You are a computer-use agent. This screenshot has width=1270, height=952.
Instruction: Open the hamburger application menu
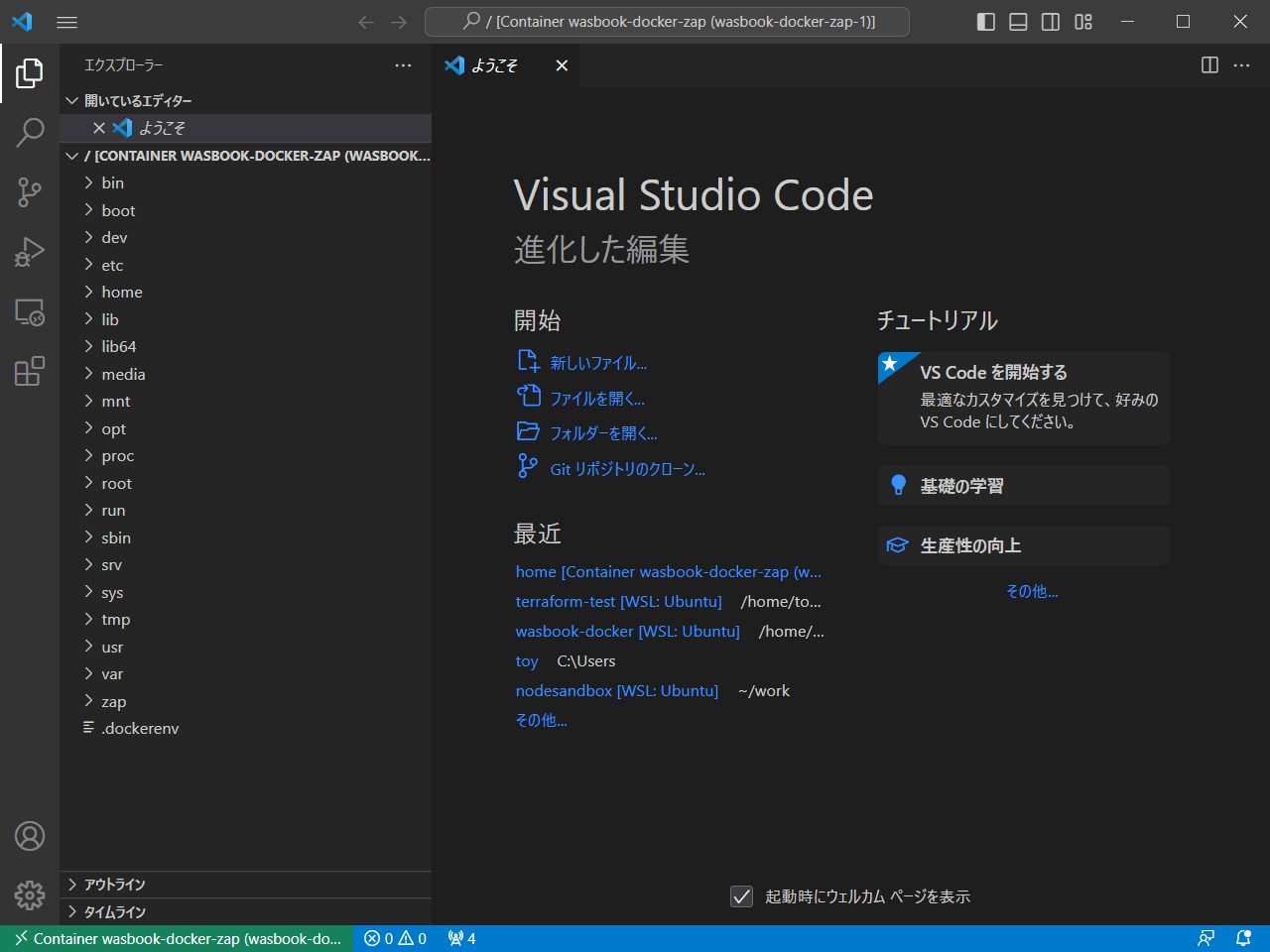[66, 22]
